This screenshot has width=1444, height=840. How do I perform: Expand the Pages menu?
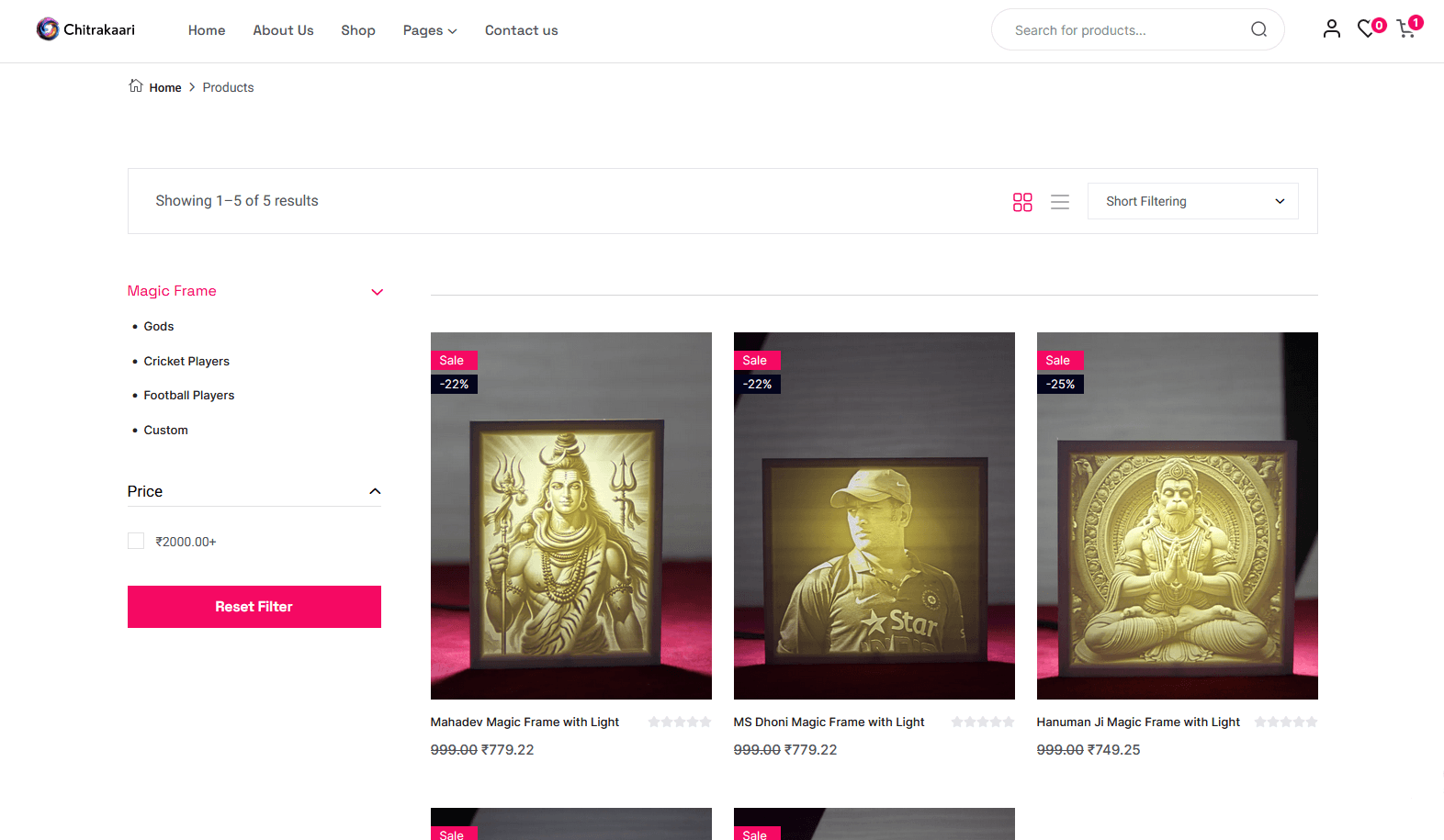(429, 30)
